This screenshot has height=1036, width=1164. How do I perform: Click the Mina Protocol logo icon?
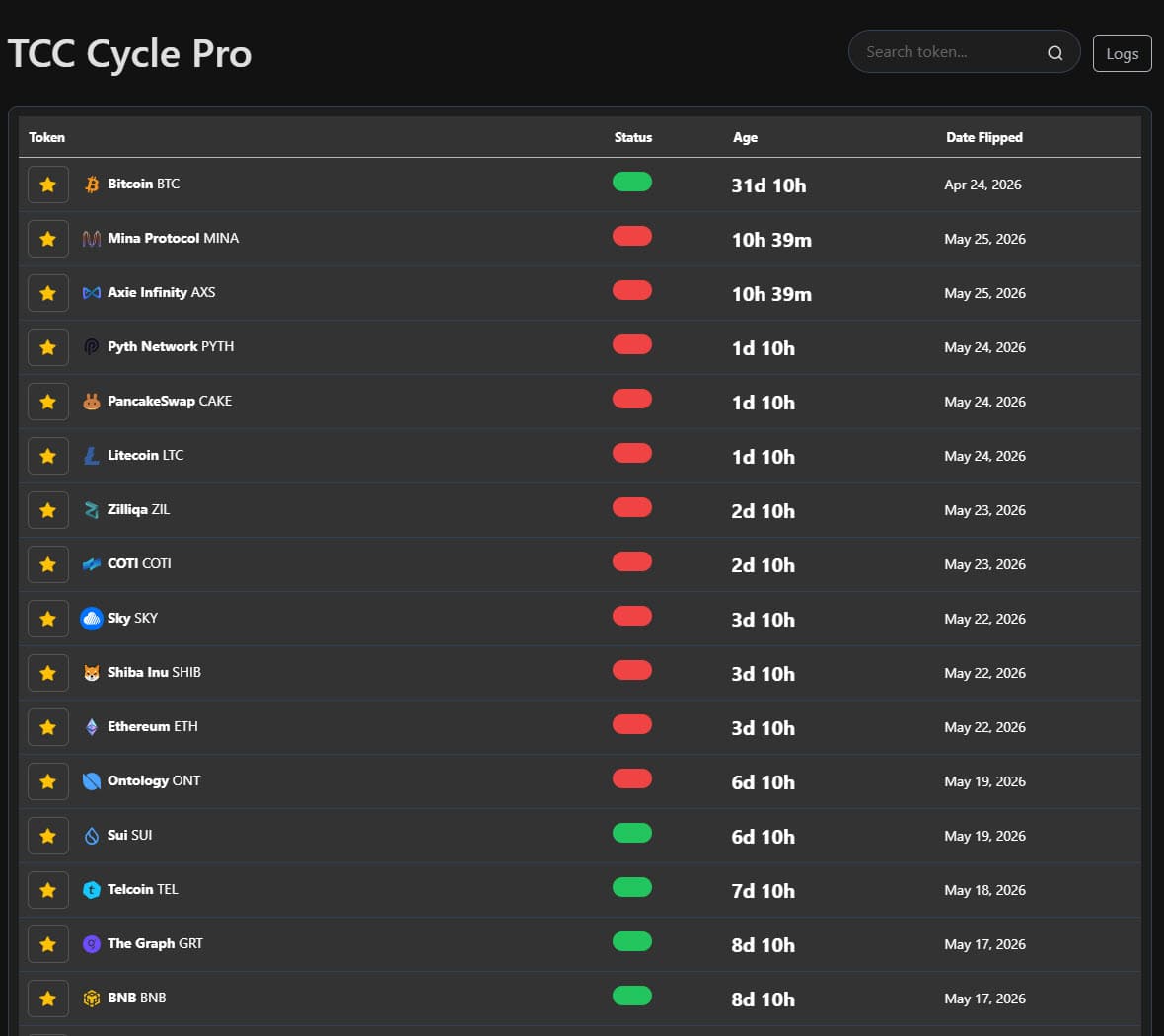tap(92, 239)
